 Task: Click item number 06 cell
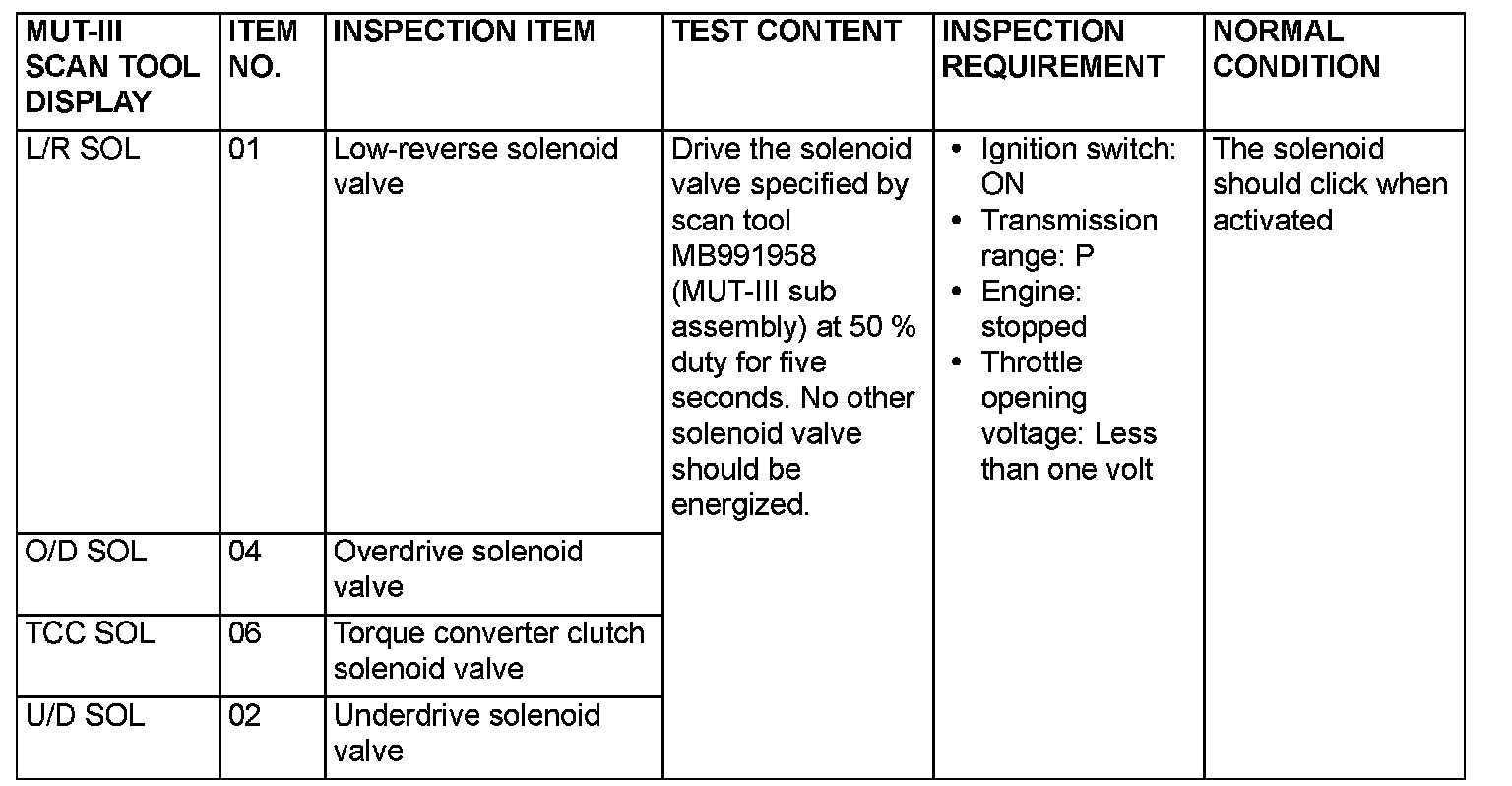(245, 633)
